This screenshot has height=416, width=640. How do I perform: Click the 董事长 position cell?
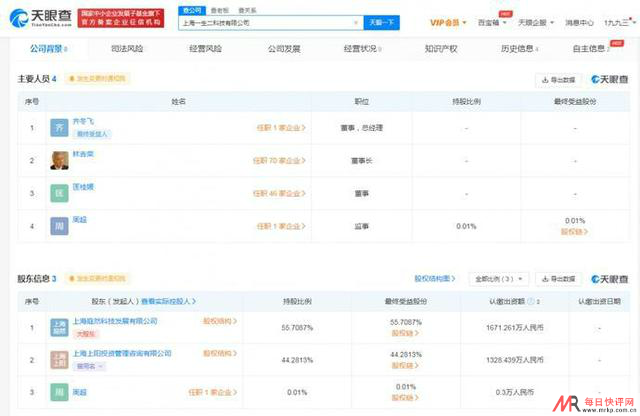click(362, 161)
